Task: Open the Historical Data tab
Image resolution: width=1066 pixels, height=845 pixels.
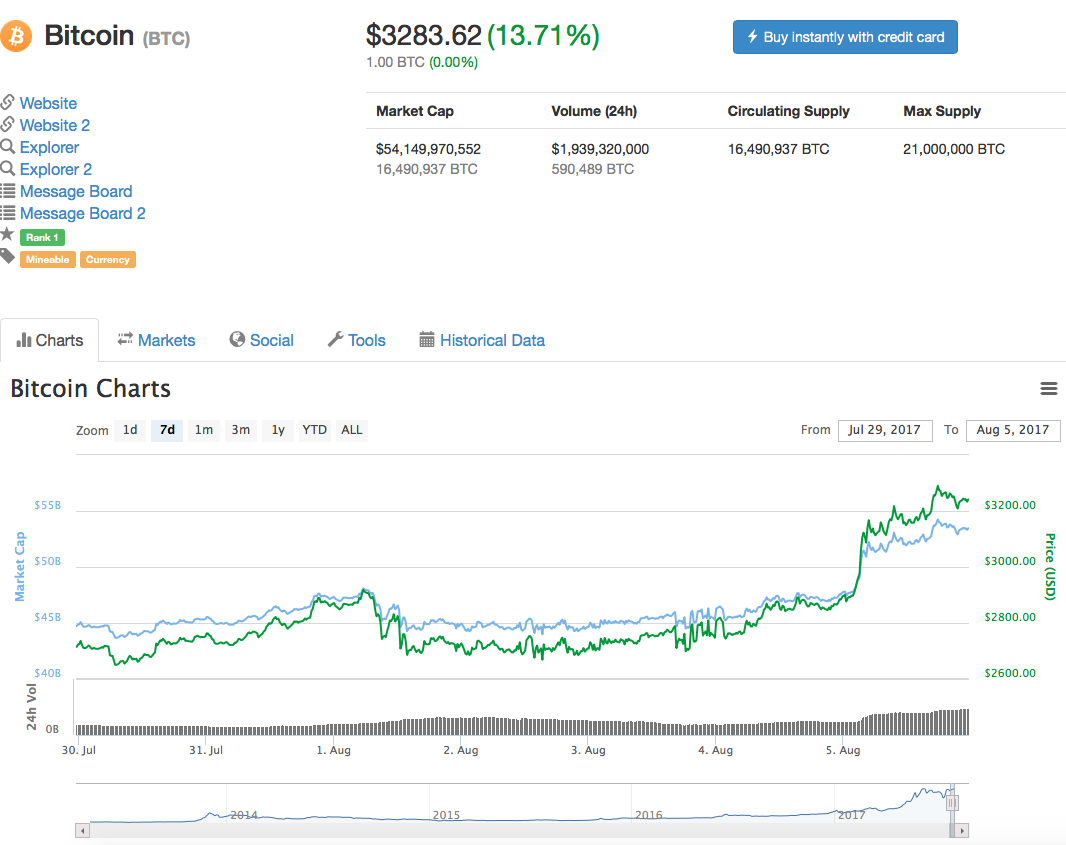Action: [482, 340]
